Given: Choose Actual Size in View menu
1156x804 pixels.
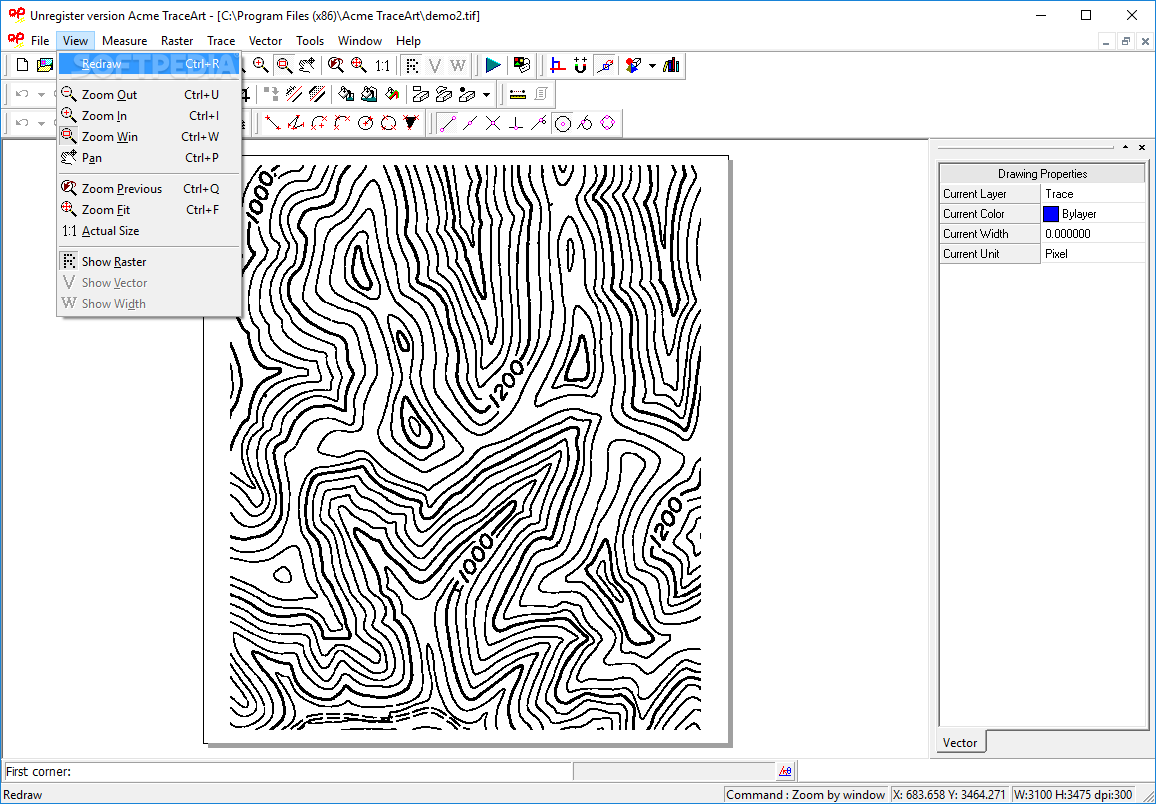Looking at the screenshot, I should tap(149, 231).
